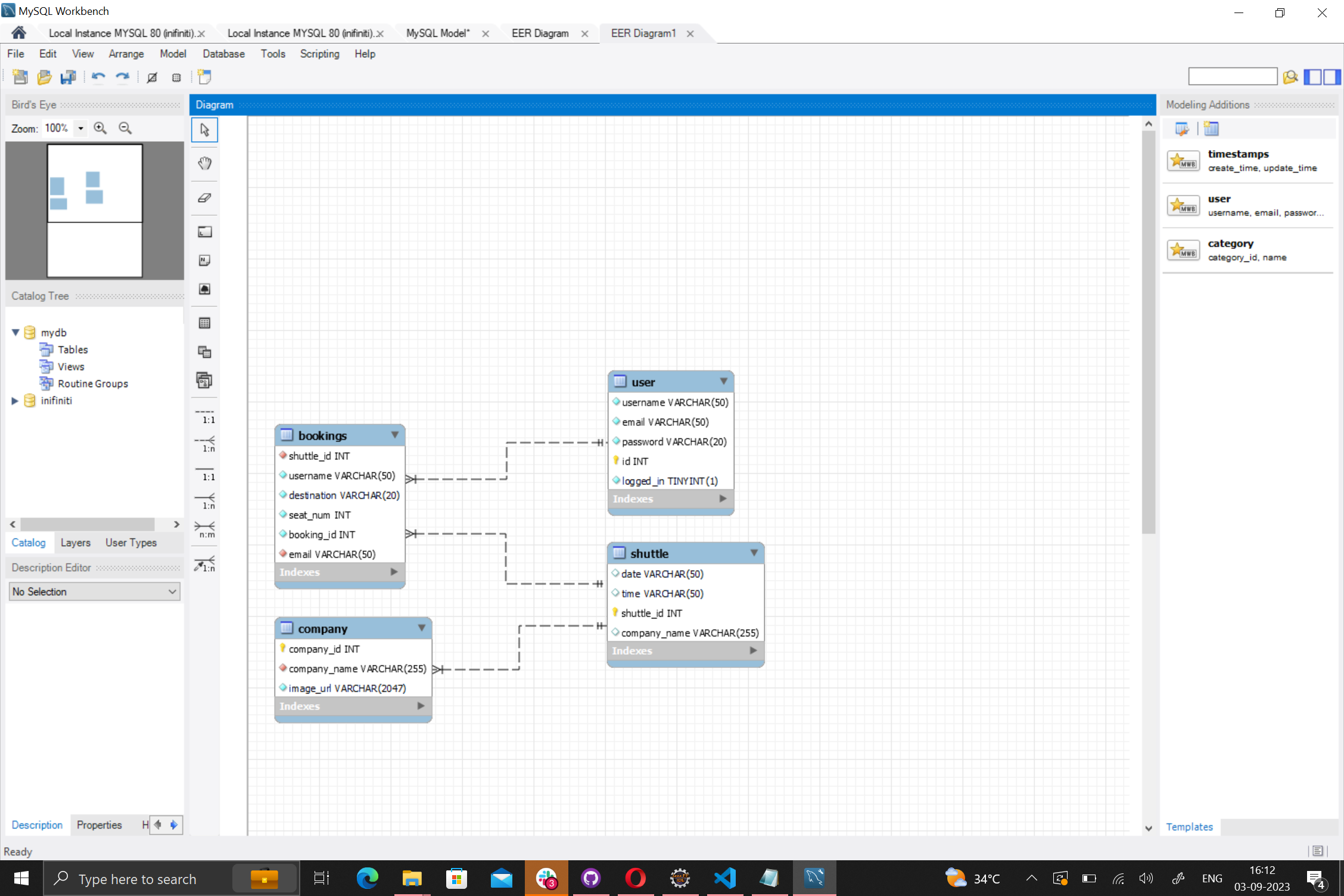This screenshot has height=896, width=1344.
Task: Open the Zoom percentage dropdown
Action: [80, 128]
